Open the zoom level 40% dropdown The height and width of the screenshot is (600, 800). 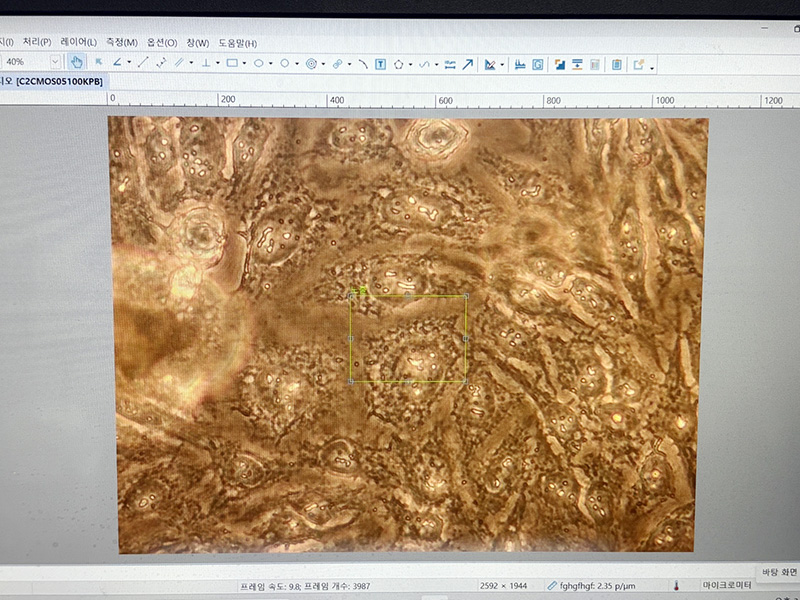[x=55, y=63]
